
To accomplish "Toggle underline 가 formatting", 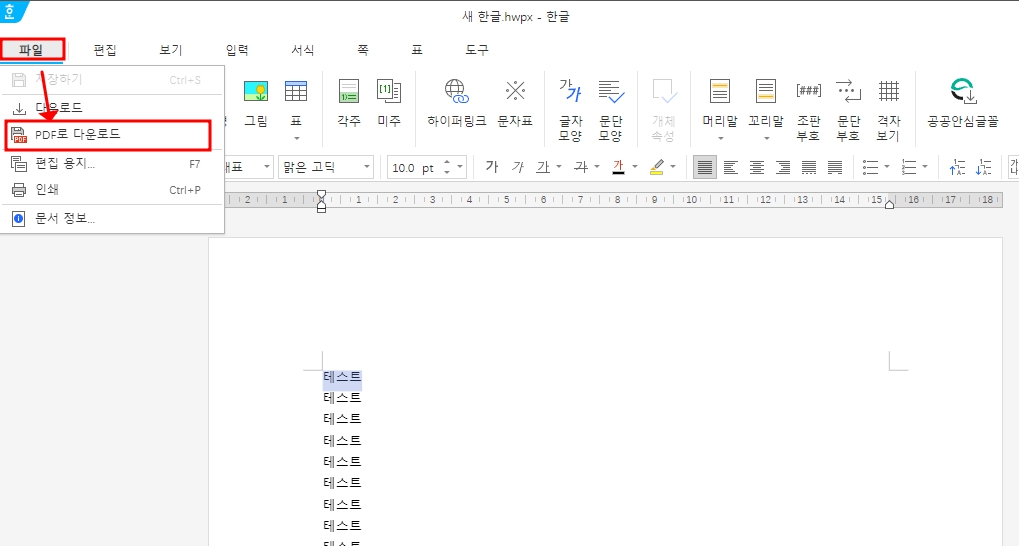I will click(543, 167).
